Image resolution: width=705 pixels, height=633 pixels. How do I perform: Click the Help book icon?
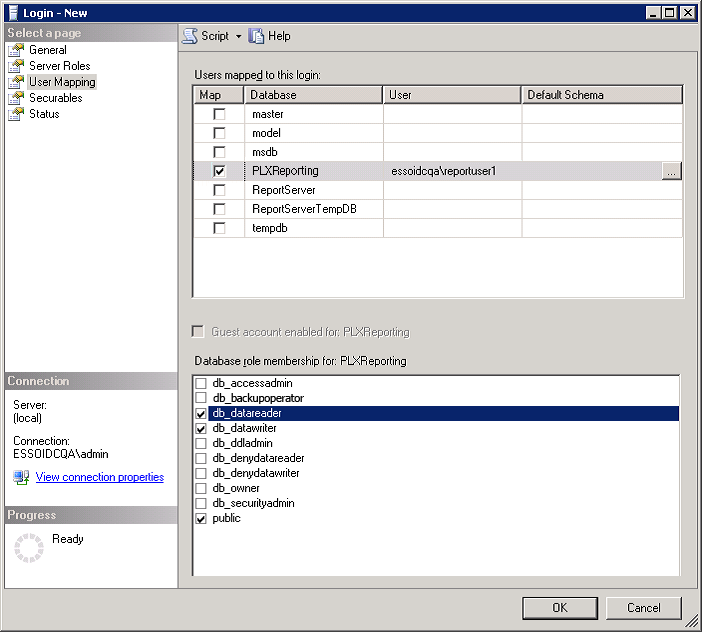[256, 36]
